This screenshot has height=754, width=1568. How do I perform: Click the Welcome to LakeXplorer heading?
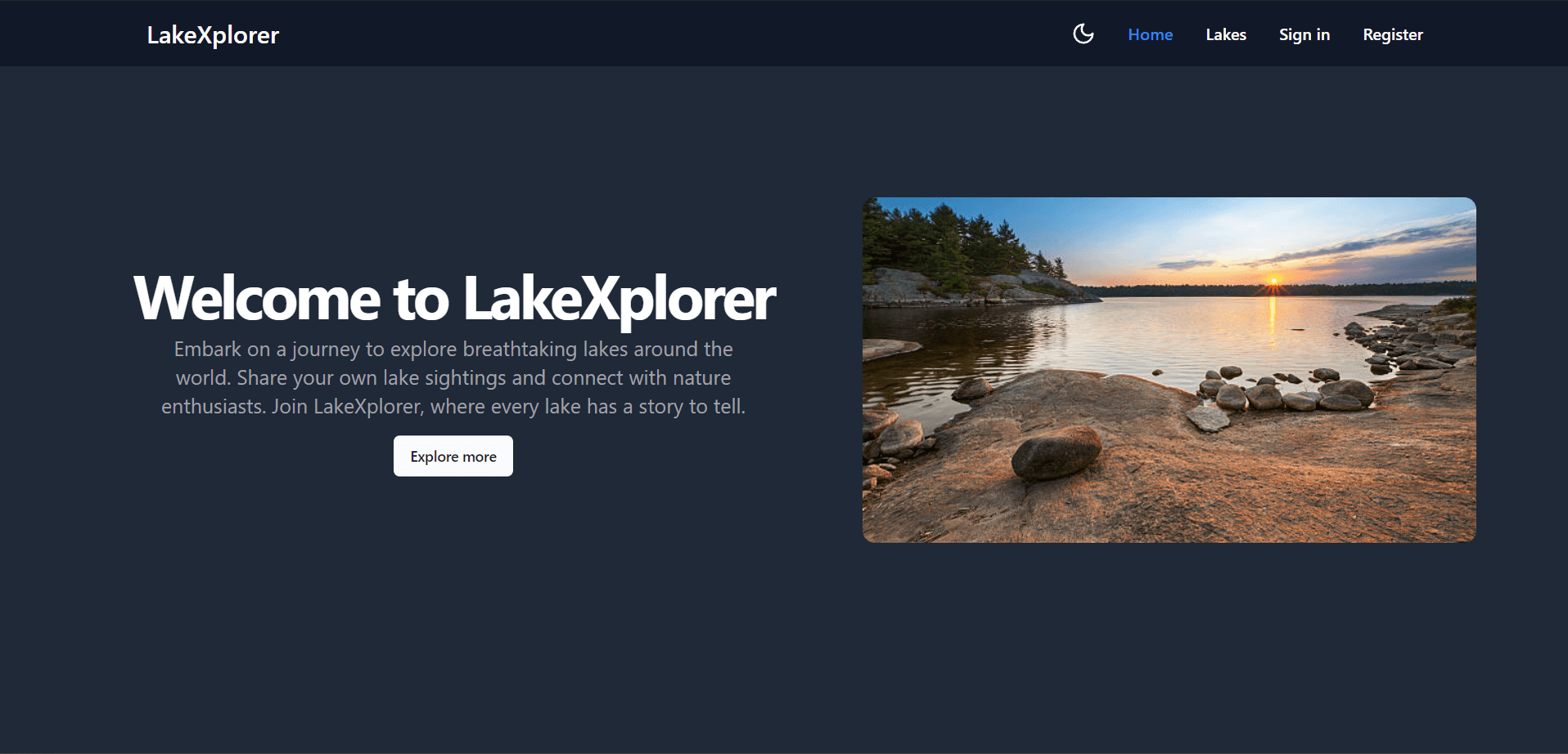coord(455,298)
